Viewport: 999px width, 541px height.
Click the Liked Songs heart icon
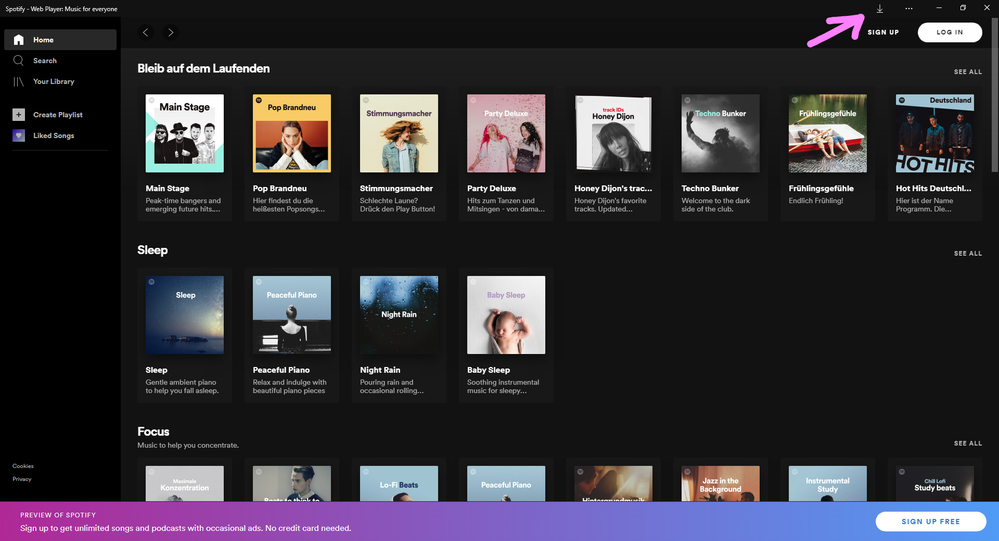(x=18, y=136)
